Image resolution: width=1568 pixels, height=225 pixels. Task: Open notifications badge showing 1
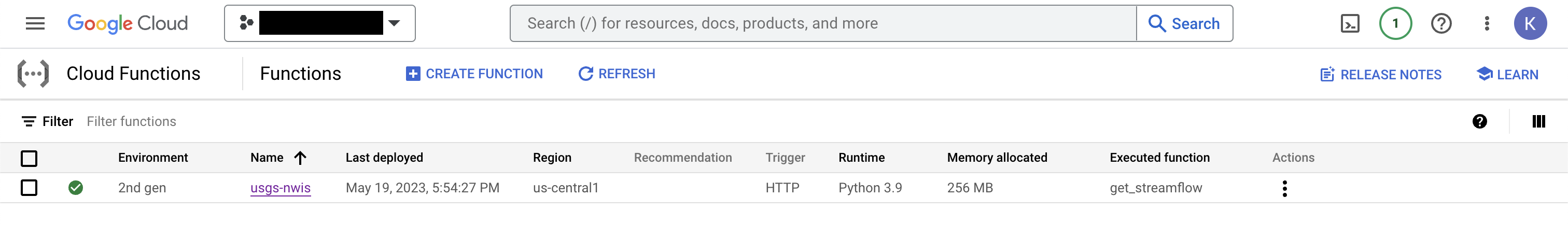tap(1395, 24)
